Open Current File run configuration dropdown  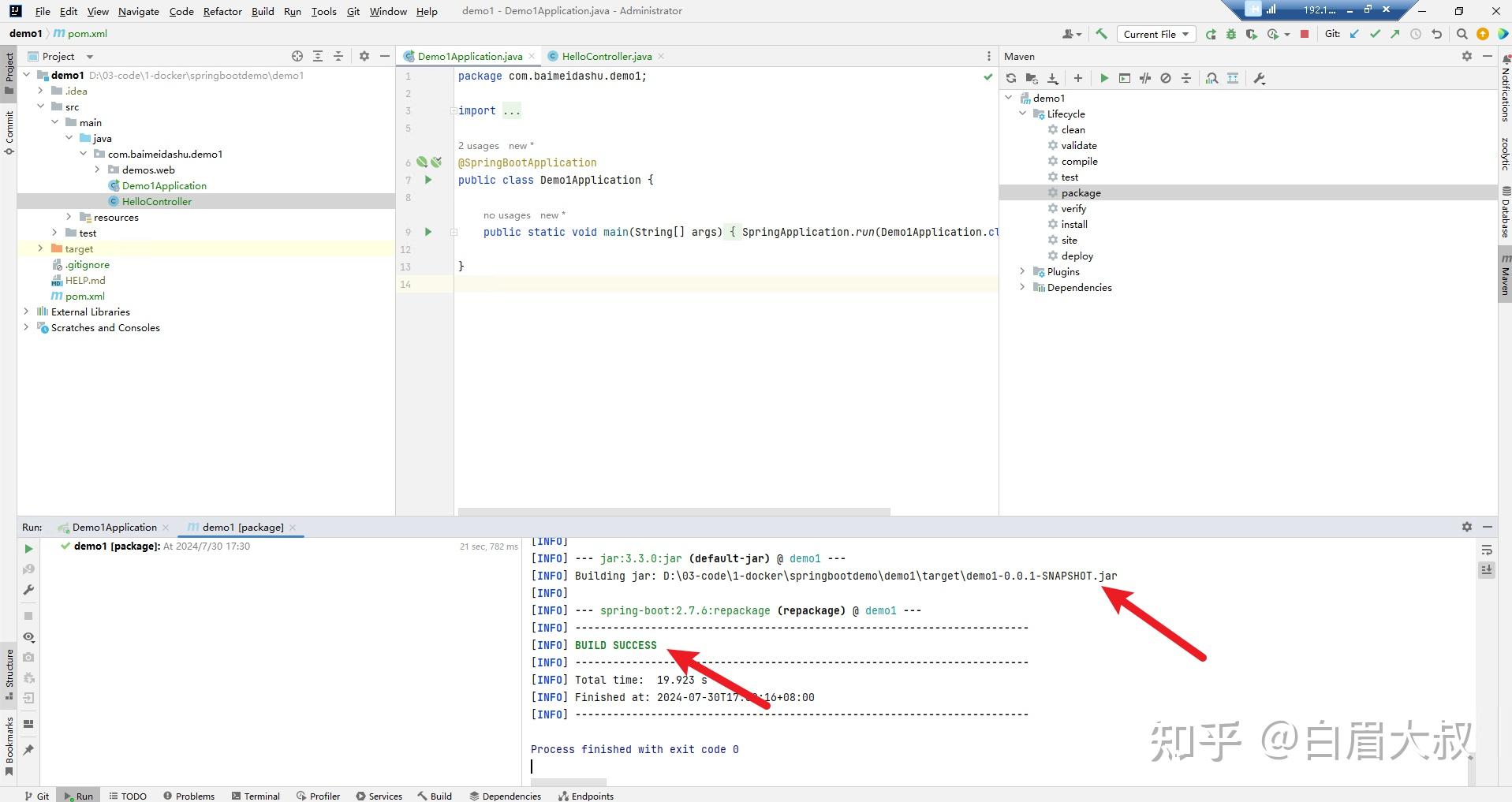click(1156, 34)
